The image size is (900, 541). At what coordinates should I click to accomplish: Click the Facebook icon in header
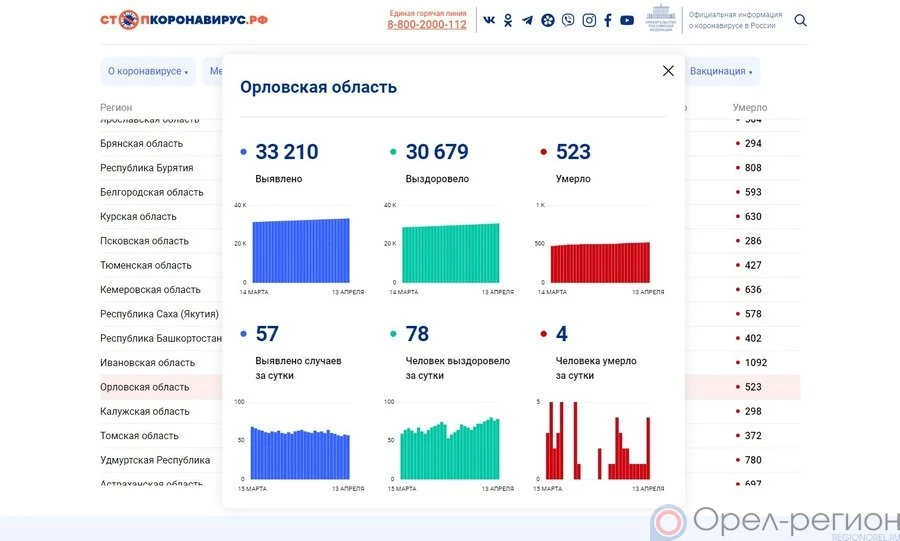tap(607, 20)
